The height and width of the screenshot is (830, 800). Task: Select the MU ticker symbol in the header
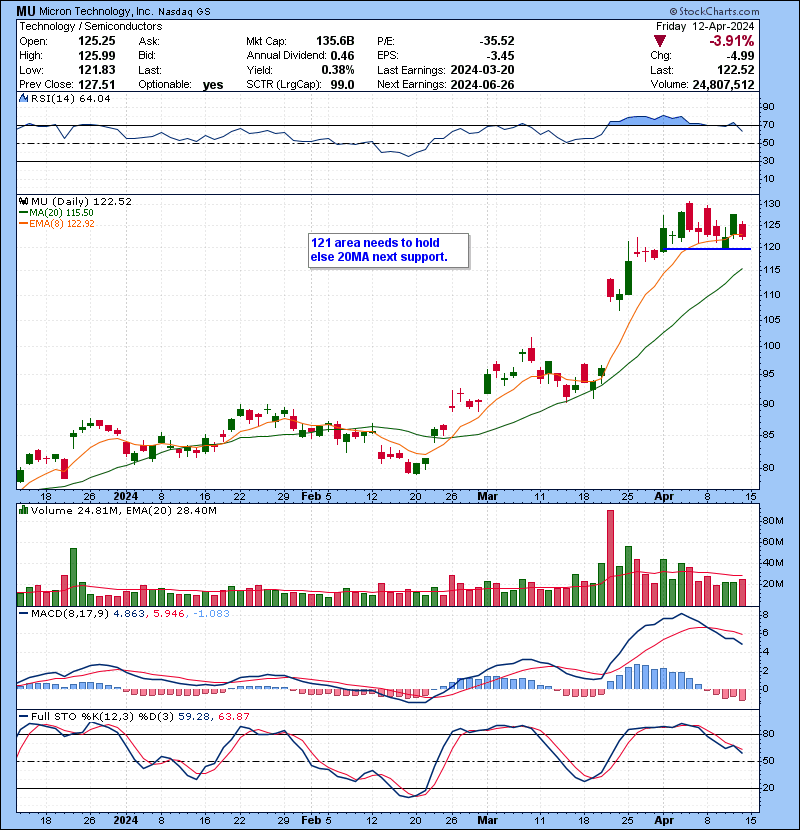click(25, 11)
